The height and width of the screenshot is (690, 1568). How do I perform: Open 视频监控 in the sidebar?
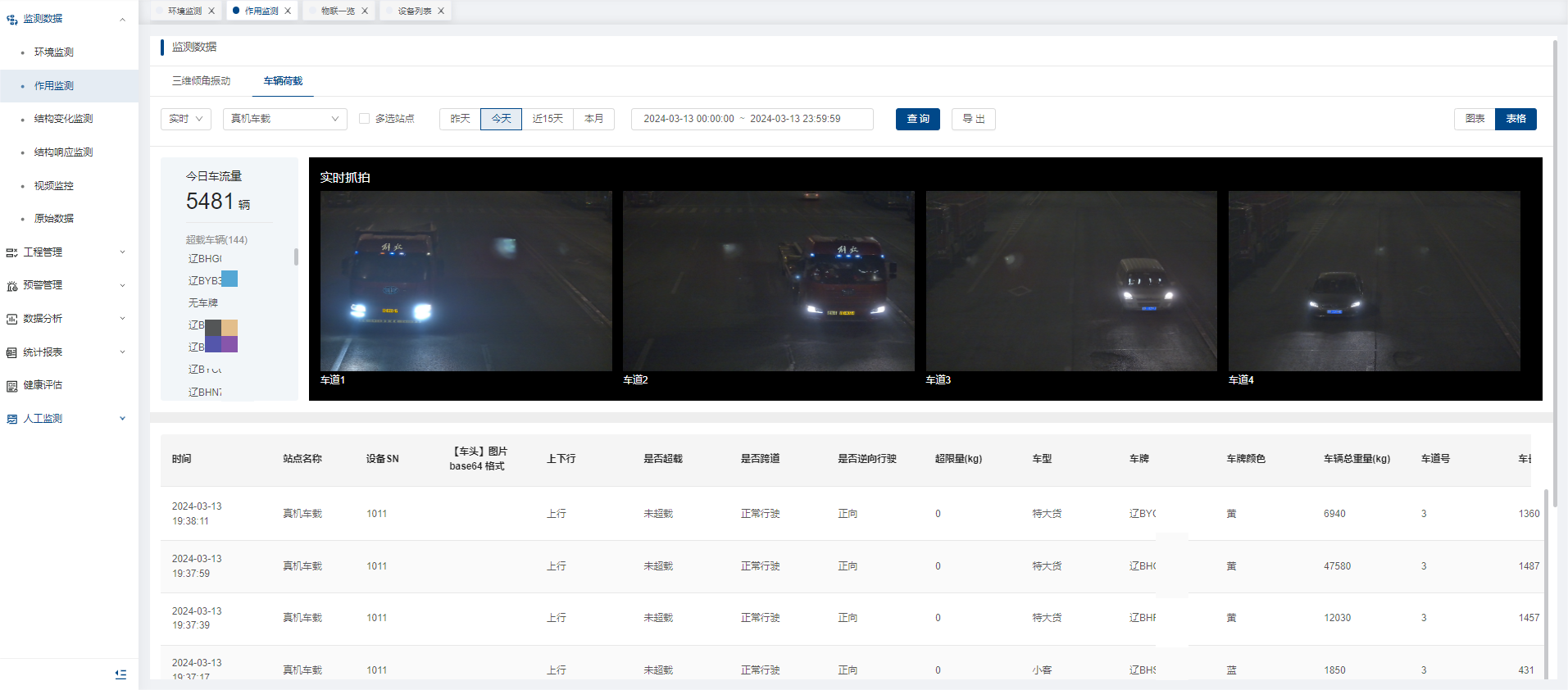[54, 186]
